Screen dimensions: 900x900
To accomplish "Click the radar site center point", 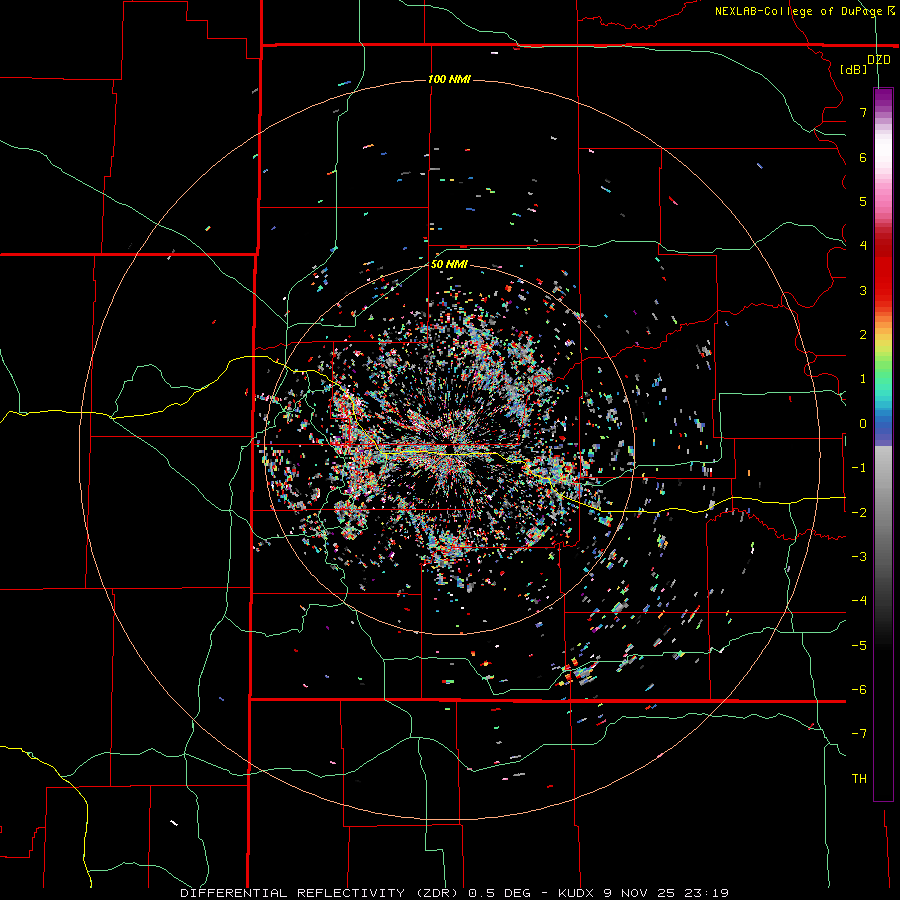I will click(449, 449).
